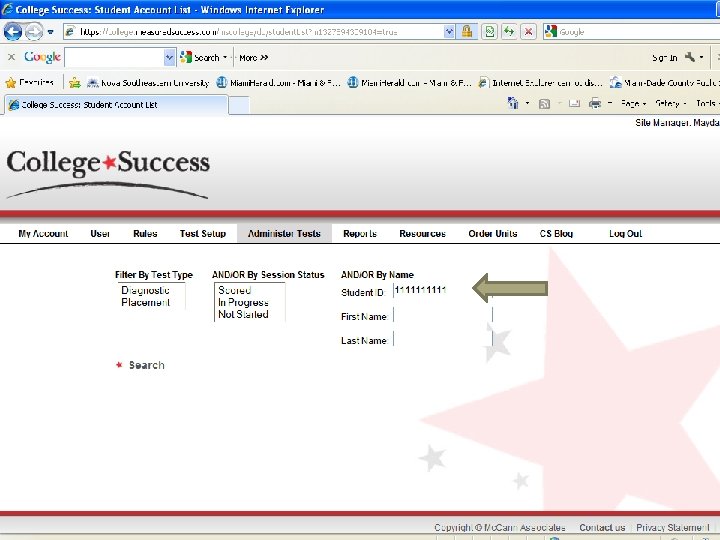
Task: Open the Page menu dropdown
Action: [x=633, y=104]
